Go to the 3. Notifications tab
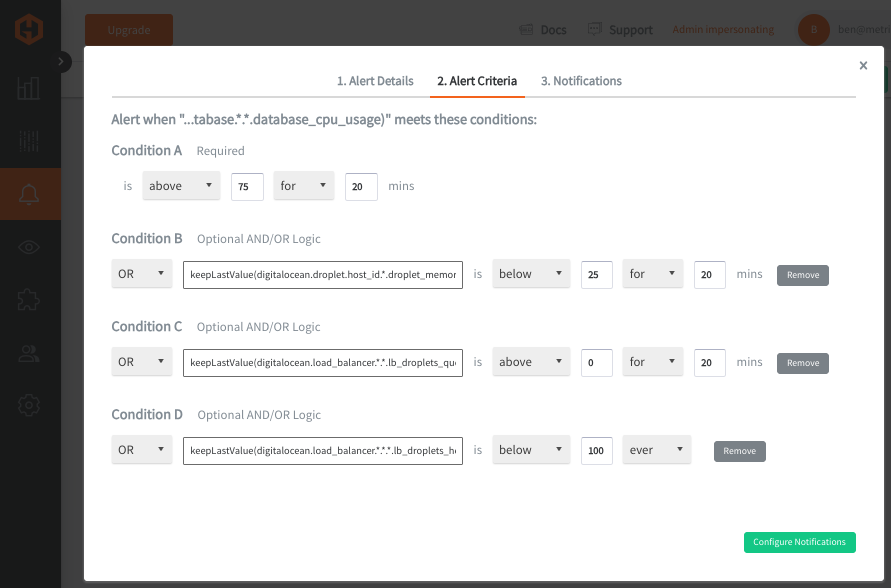Viewport: 891px width, 588px height. 581,81
